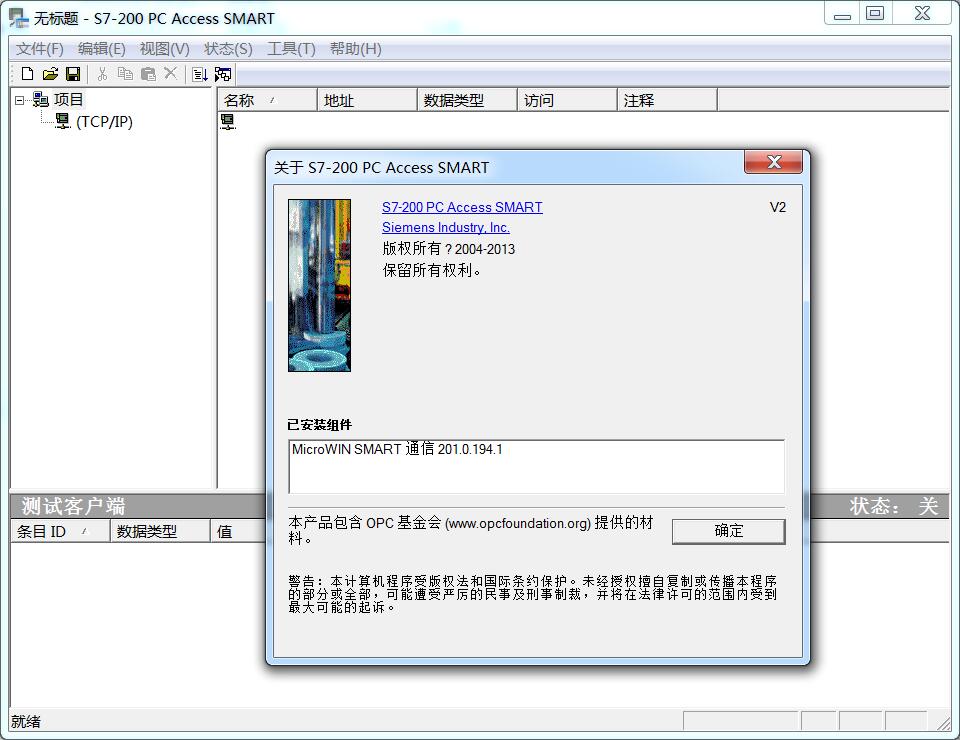
Task: Click the MicroWIN SMART 通信 201.0.194.1 entry
Action: point(397,449)
